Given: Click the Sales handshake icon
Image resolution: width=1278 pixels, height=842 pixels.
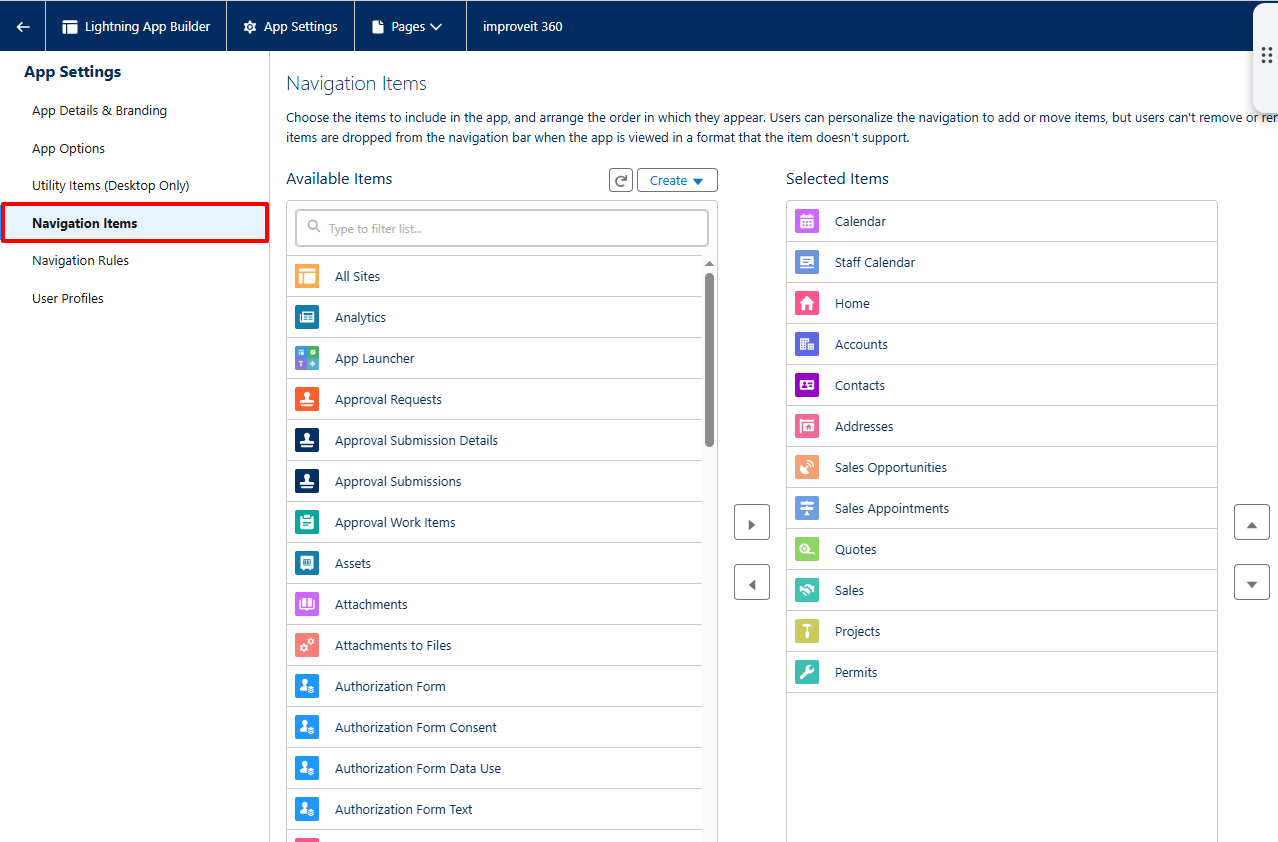Looking at the screenshot, I should 807,590.
